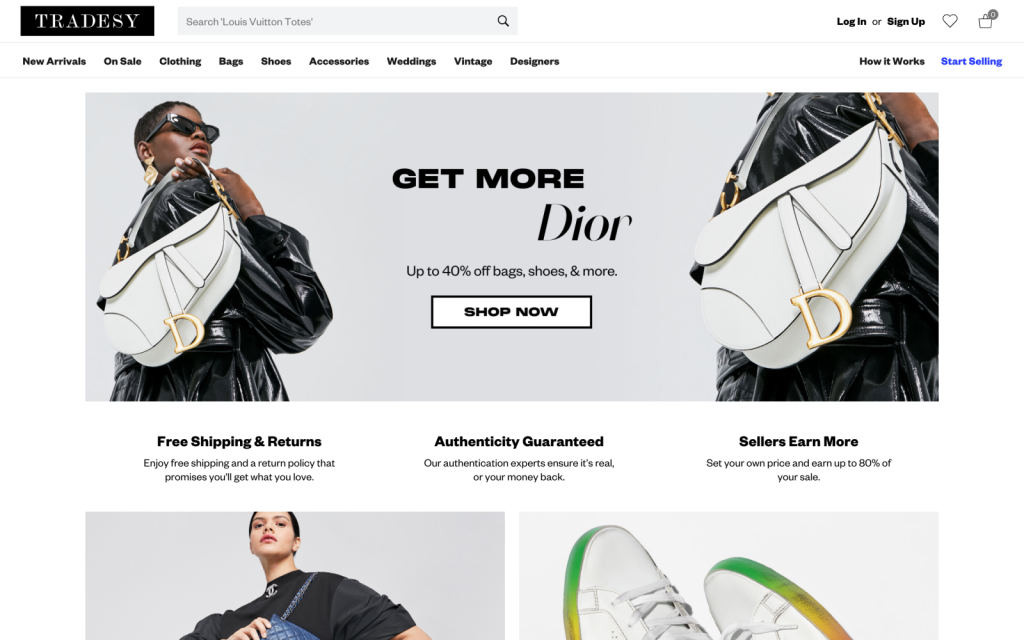
Task: Open the Shoes category
Action: (276, 61)
